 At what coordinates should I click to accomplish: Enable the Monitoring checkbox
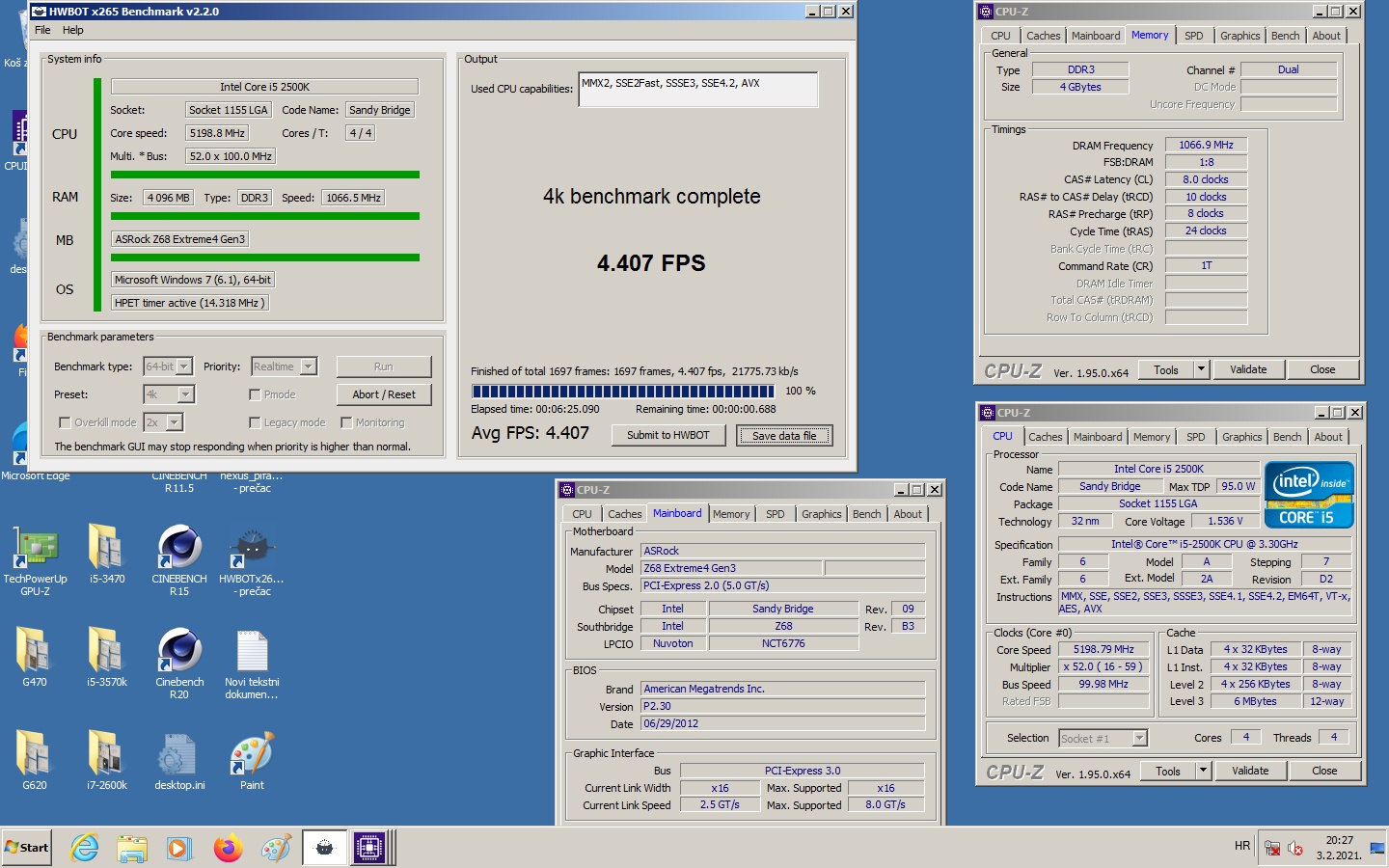coord(346,422)
